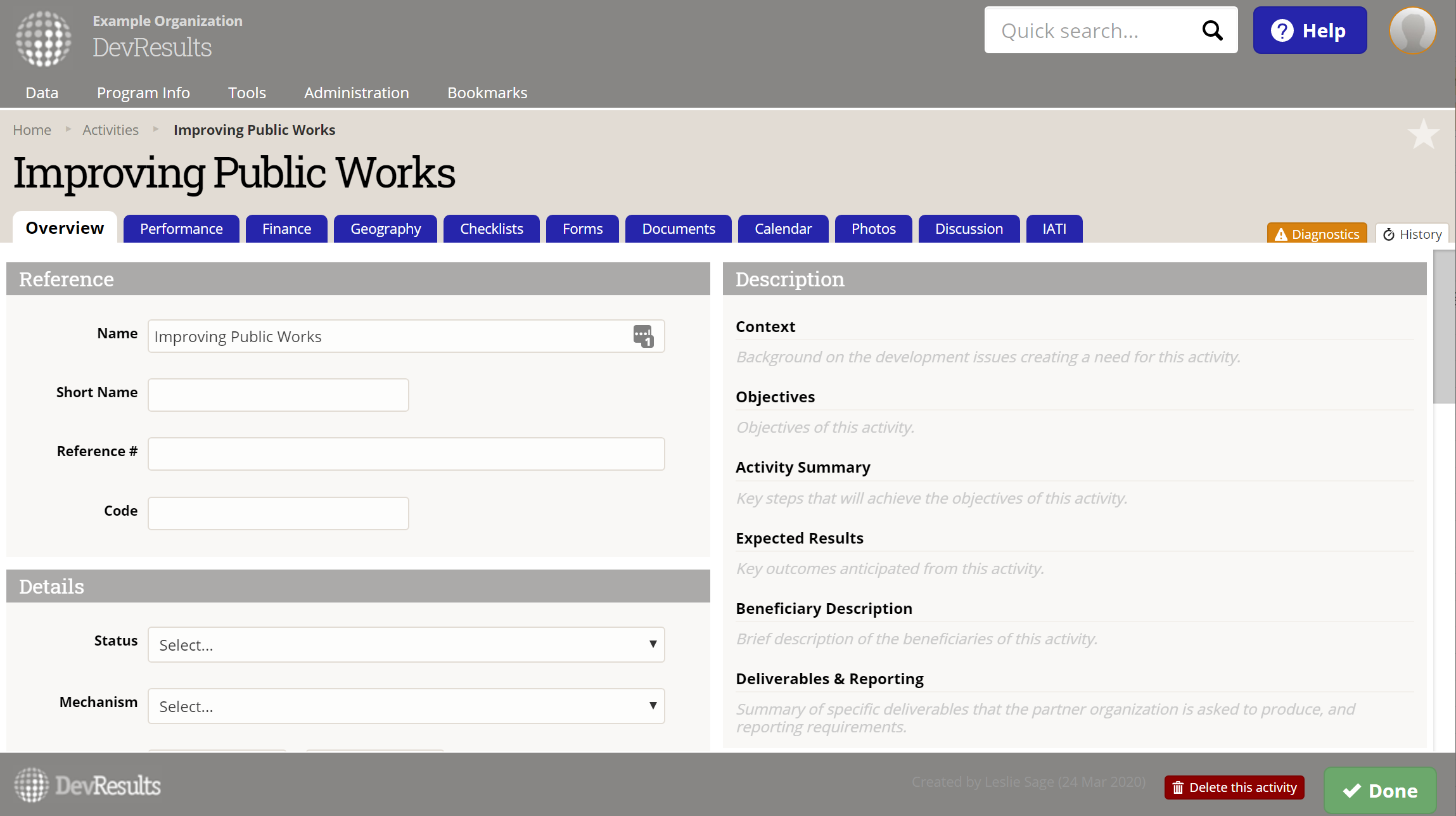Open Diagnostics with the warning icon
The width and height of the screenshot is (1456, 816).
pyautogui.click(x=1317, y=234)
